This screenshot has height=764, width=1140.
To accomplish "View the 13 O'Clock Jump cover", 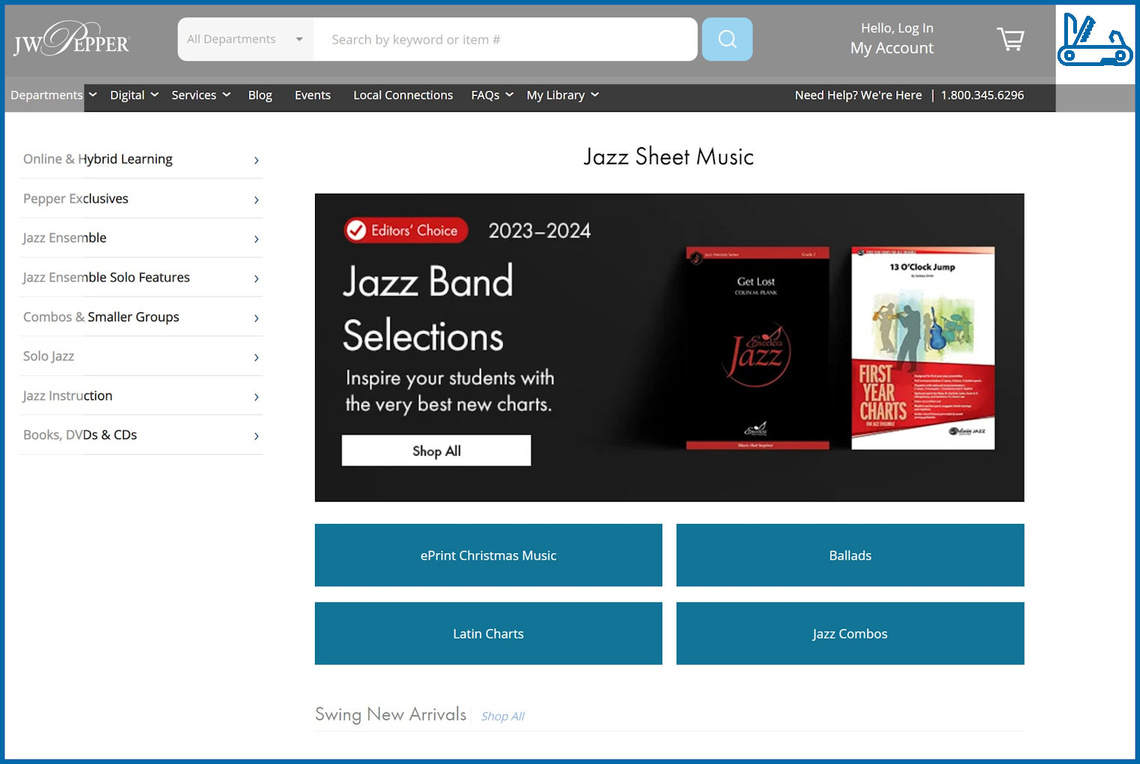I will (x=922, y=348).
